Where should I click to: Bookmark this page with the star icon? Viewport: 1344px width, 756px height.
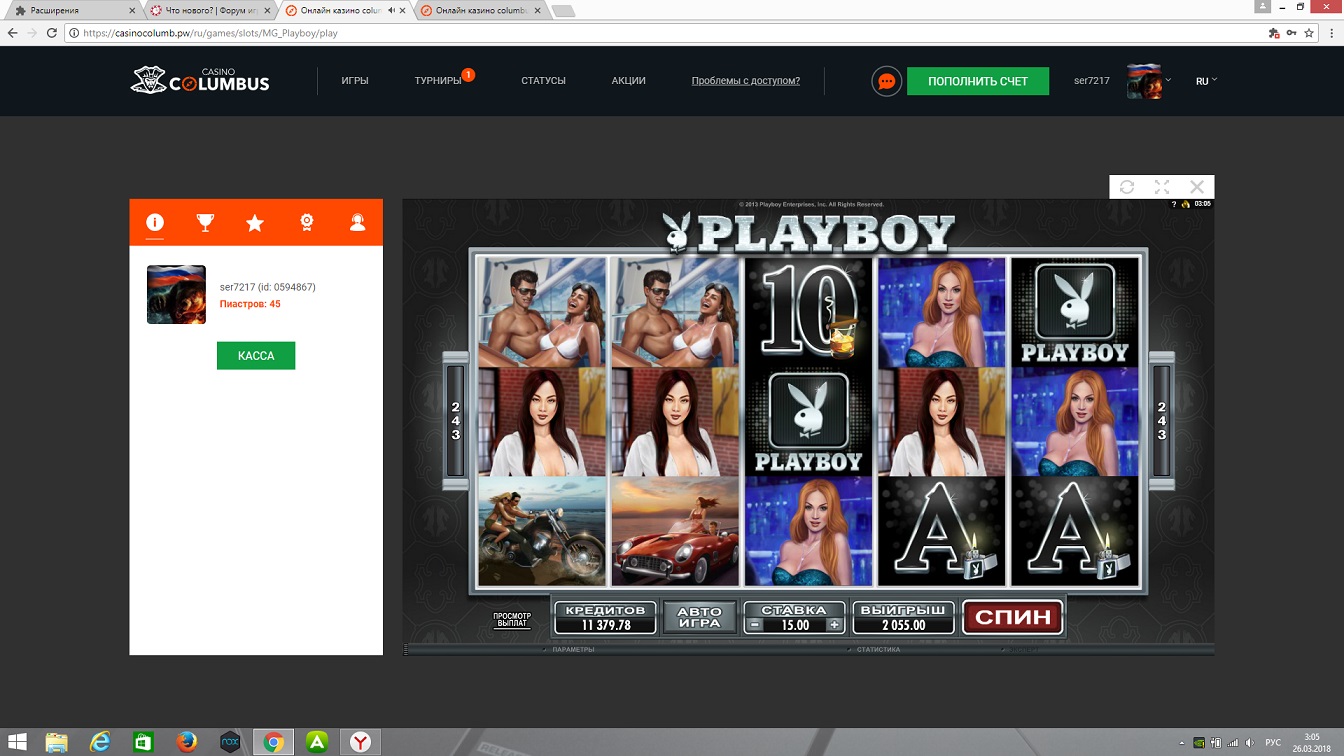(1309, 33)
